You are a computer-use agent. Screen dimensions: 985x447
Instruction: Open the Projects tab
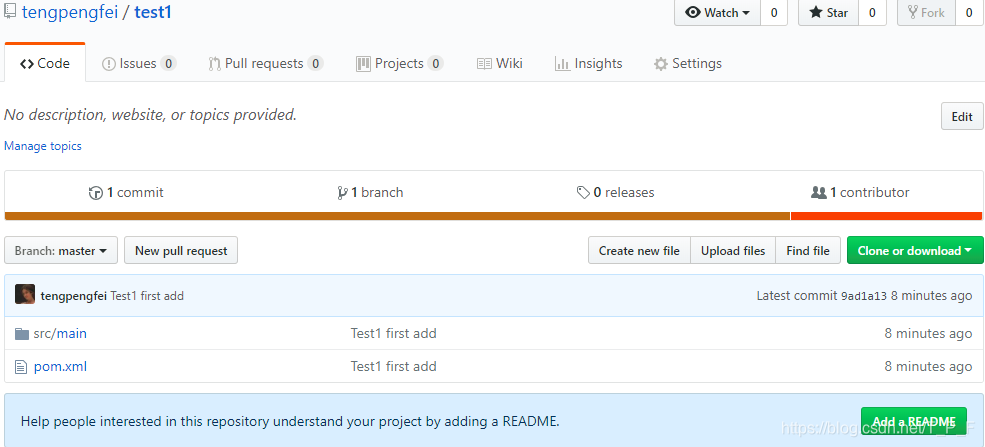click(400, 63)
